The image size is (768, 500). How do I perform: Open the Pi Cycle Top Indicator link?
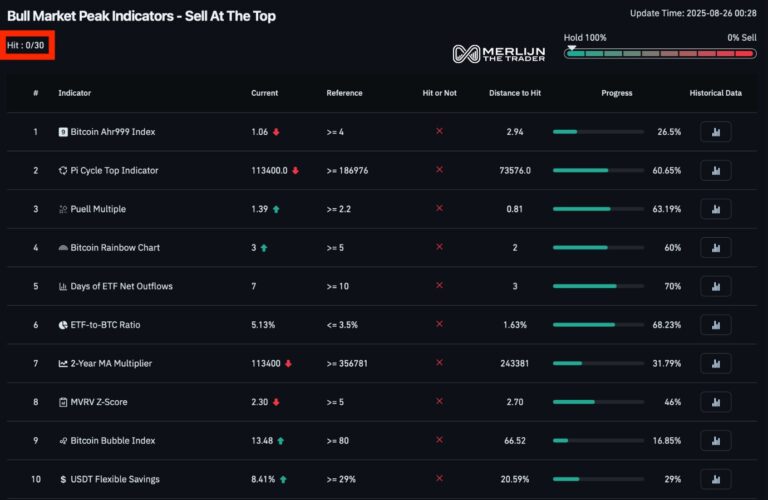[x=114, y=170]
